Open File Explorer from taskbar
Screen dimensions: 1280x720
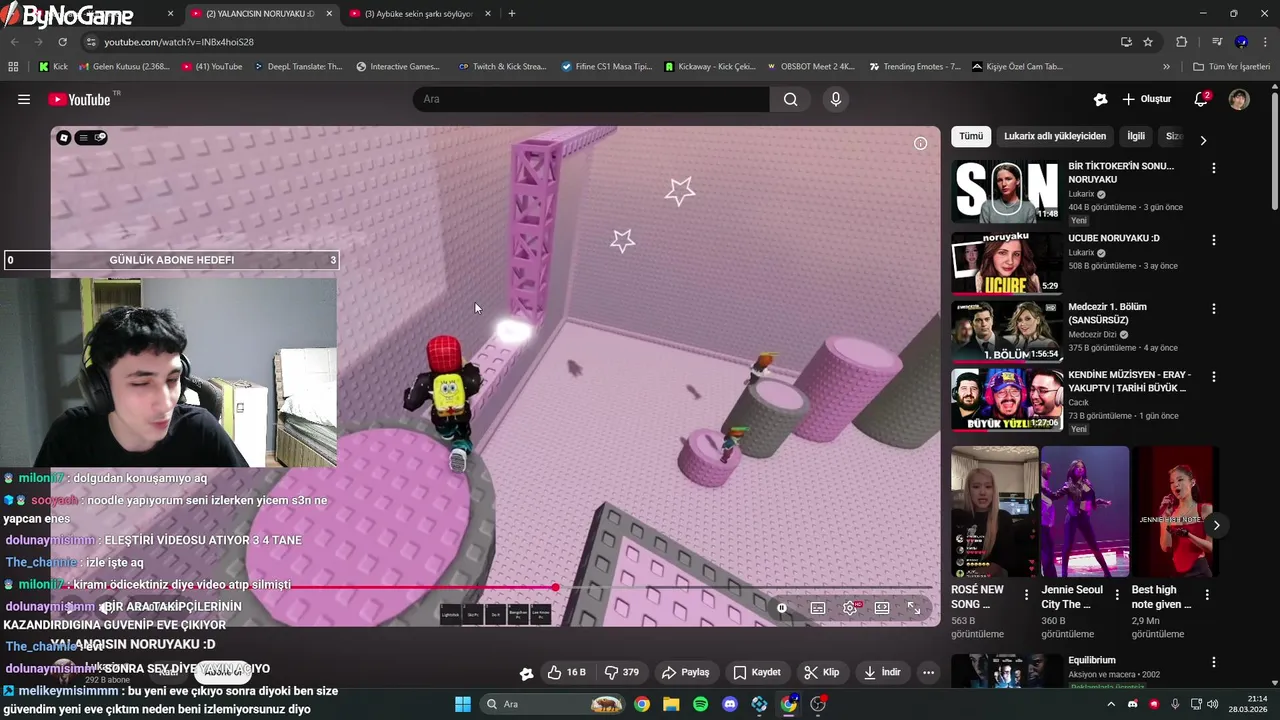click(671, 704)
